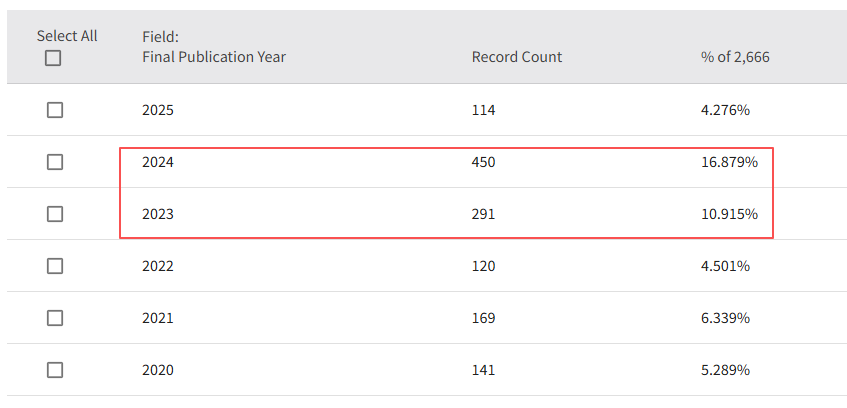Viewport: 847px width, 408px height.
Task: Tick the checkbox for year 2025
Action: pos(55,110)
